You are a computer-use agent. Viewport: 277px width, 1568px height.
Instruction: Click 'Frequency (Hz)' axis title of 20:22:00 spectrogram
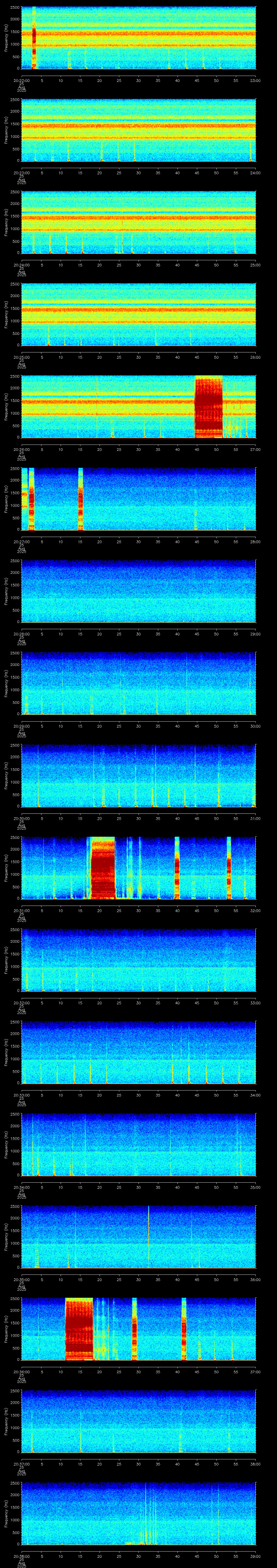point(6,38)
